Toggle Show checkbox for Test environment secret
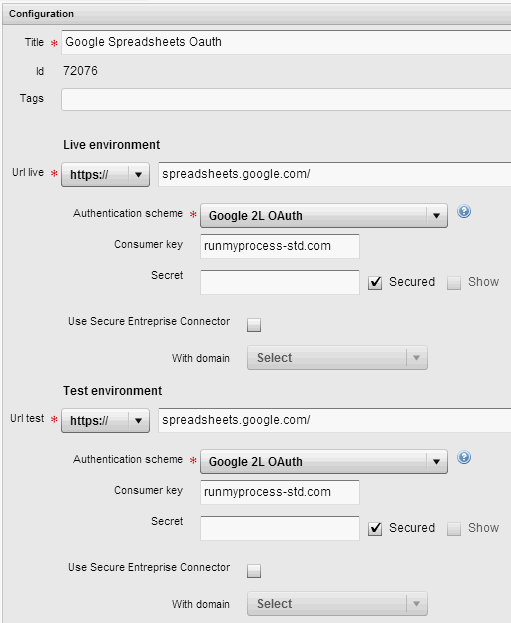511x623 pixels. (x=454, y=529)
